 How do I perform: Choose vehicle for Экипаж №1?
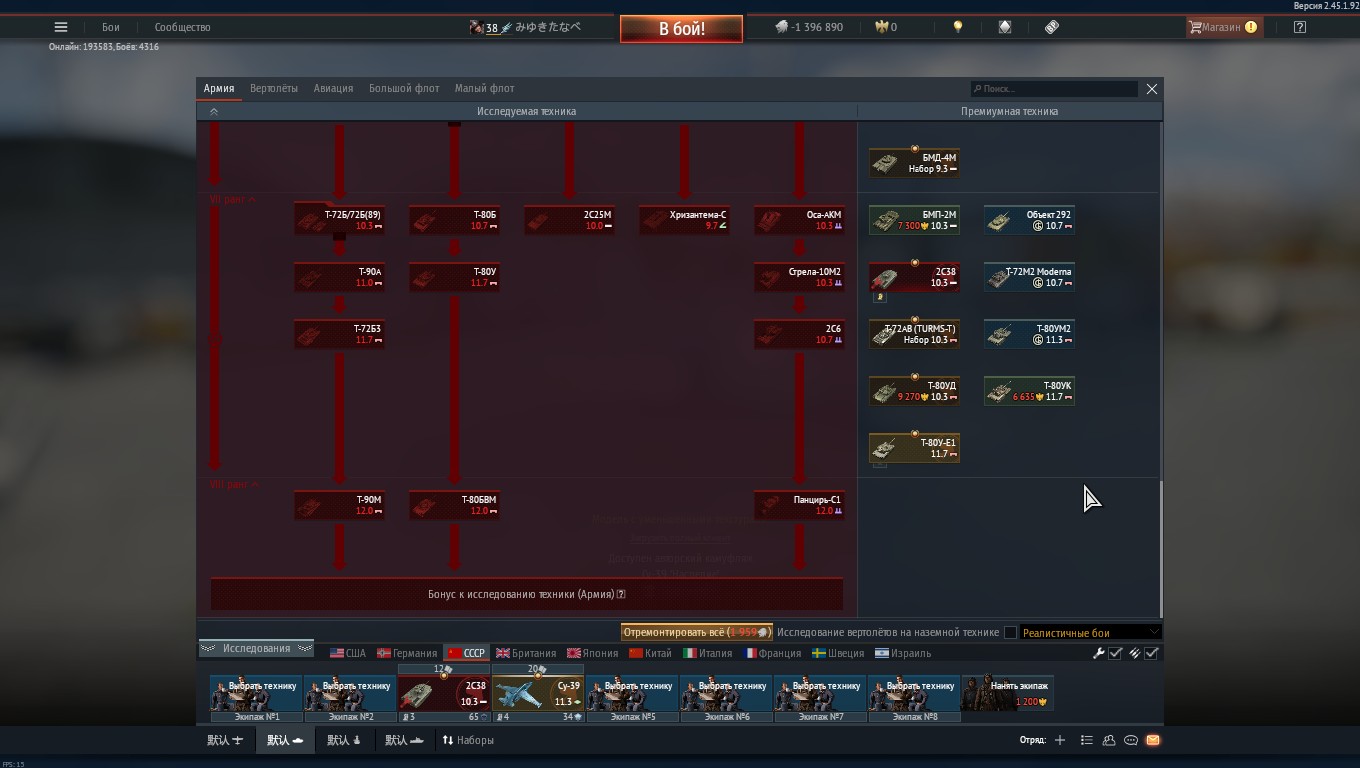[256, 693]
